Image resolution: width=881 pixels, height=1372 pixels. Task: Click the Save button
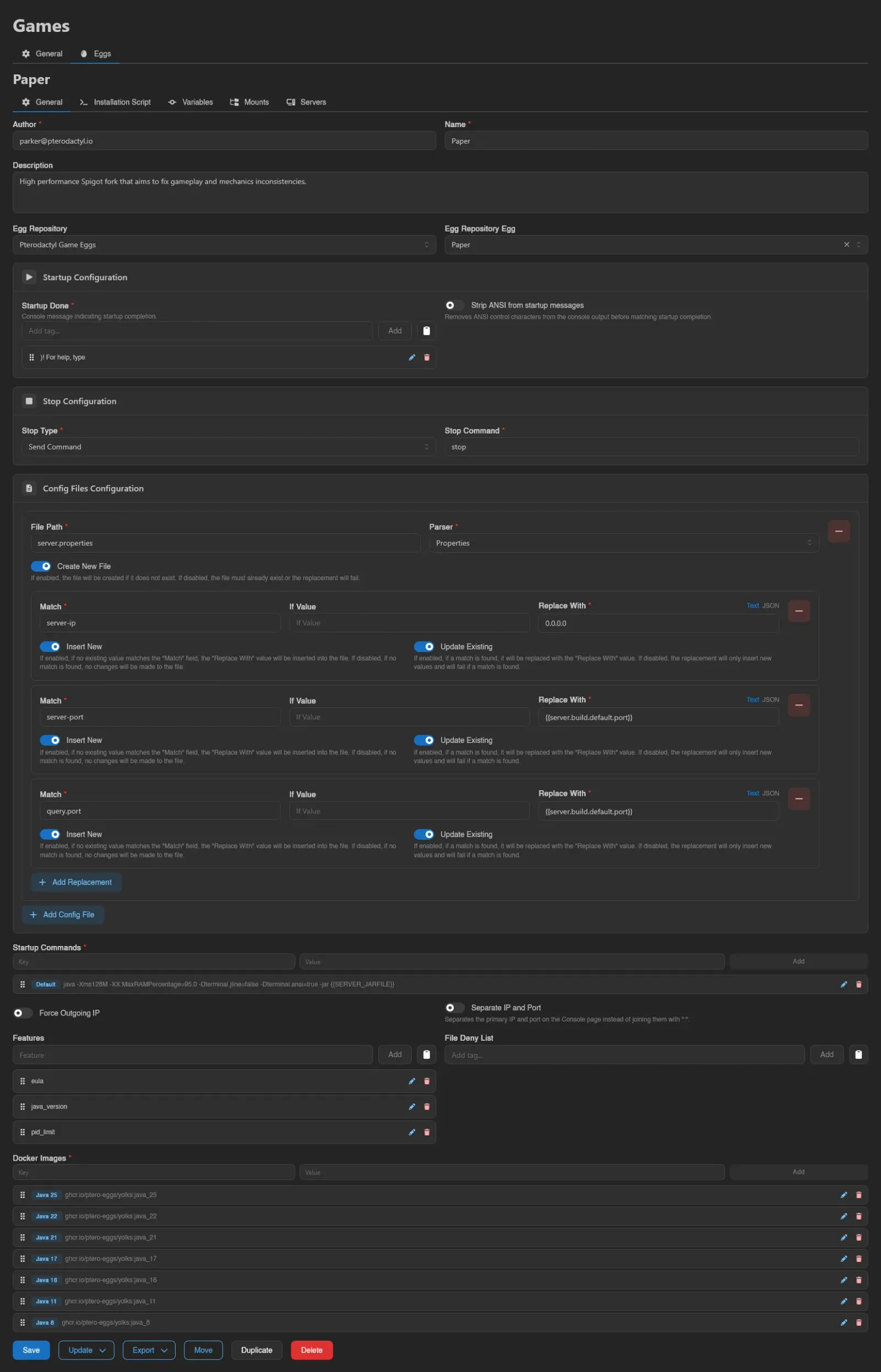point(31,1351)
